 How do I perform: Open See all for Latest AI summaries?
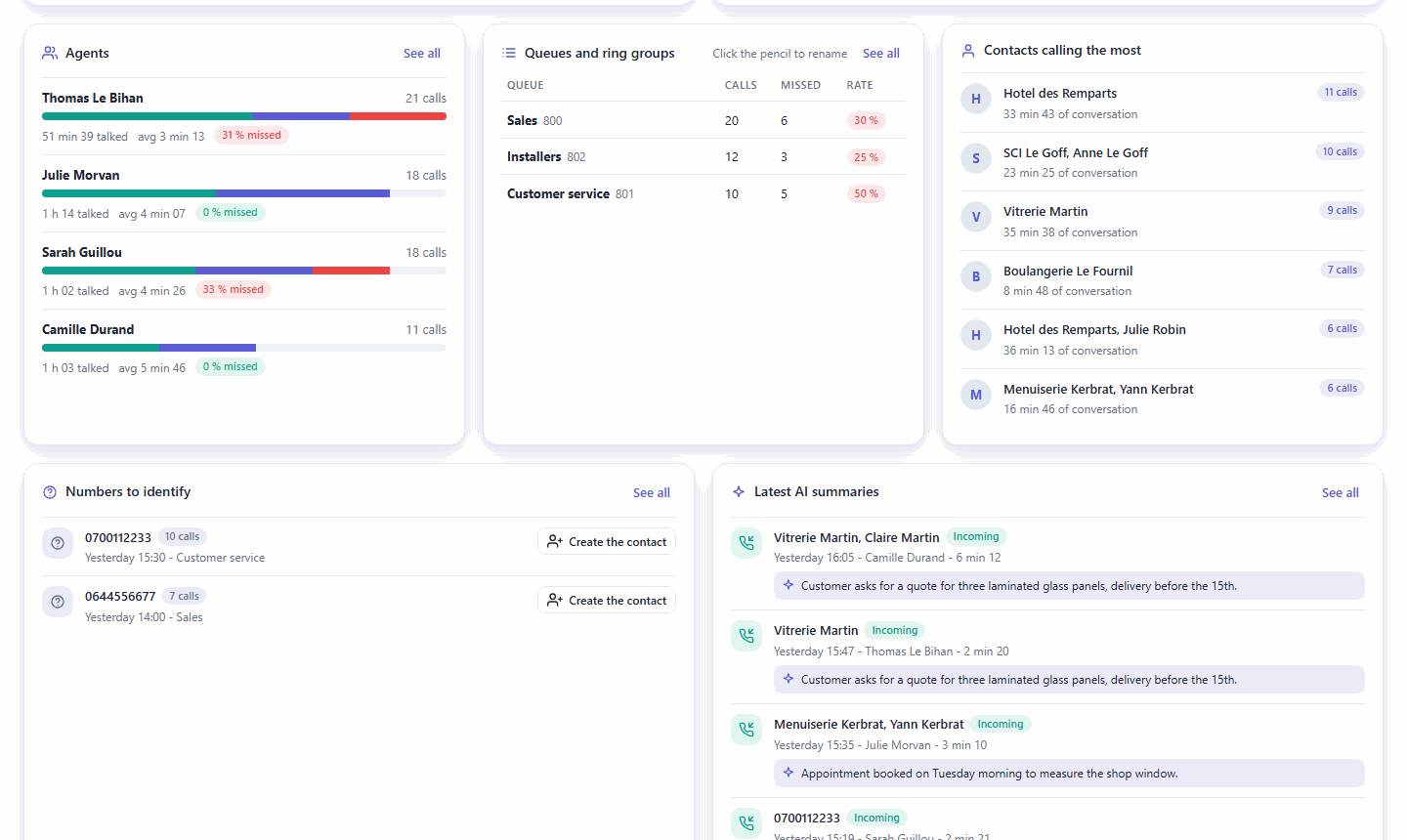pyautogui.click(x=1341, y=493)
